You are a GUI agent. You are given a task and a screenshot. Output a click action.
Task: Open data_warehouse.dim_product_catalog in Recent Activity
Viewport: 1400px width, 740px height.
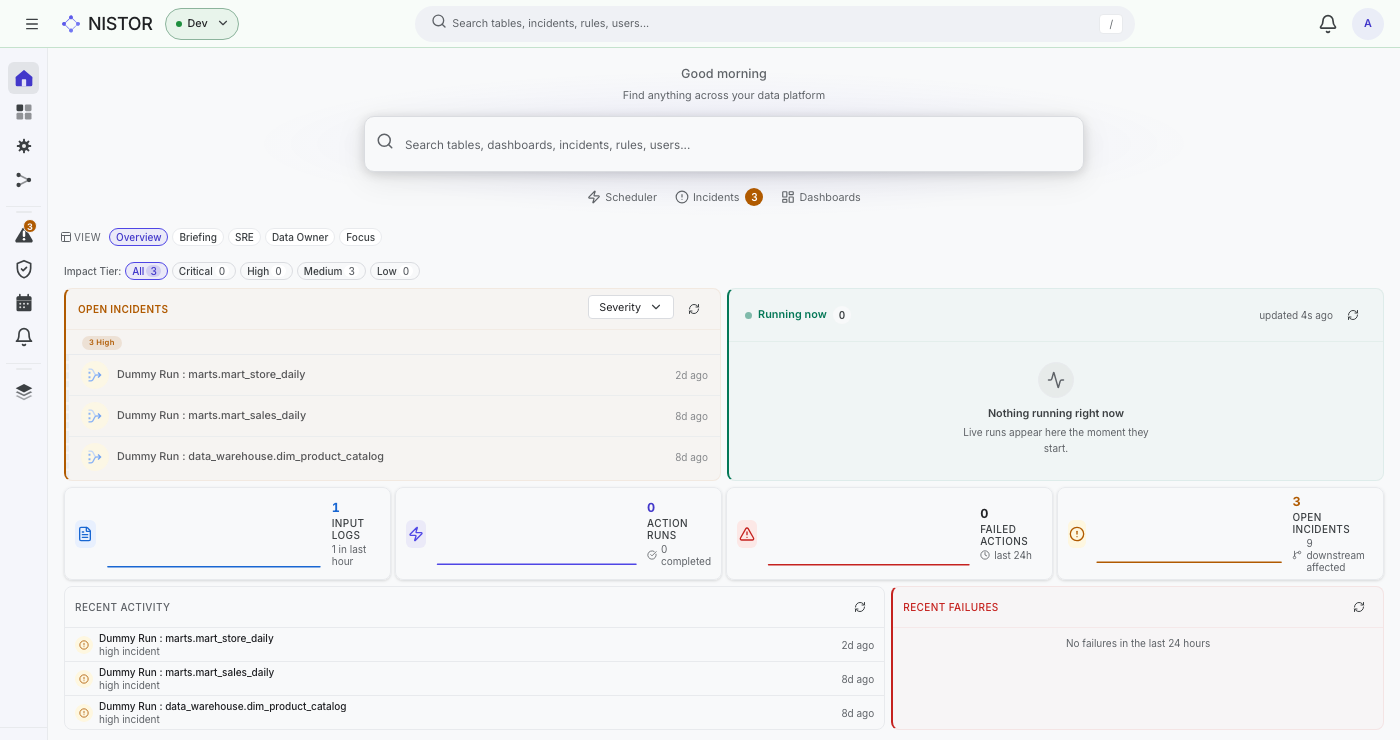click(x=475, y=713)
